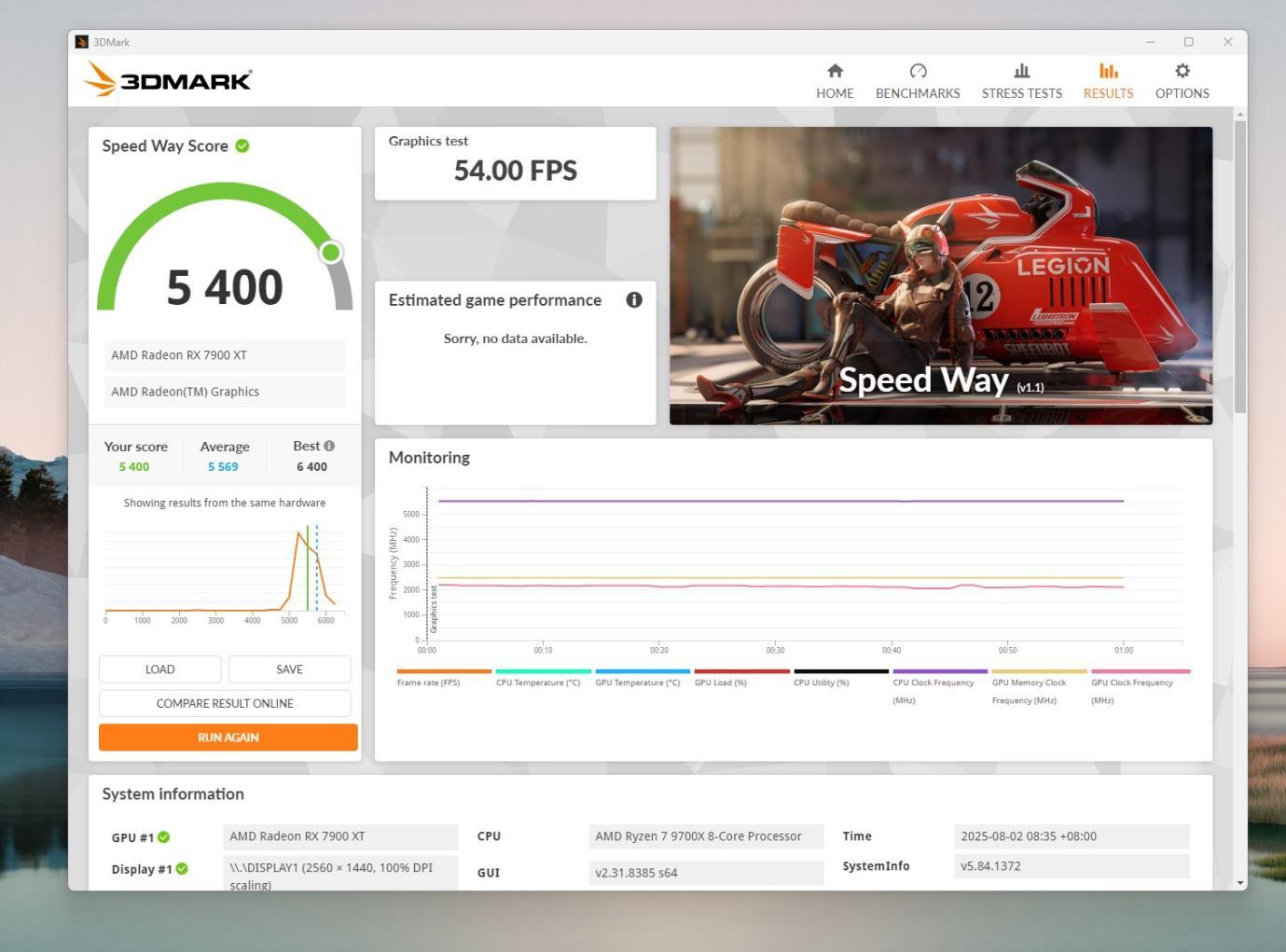The image size is (1286, 952).
Task: Click the Estimated game performance info icon
Action: [634, 299]
